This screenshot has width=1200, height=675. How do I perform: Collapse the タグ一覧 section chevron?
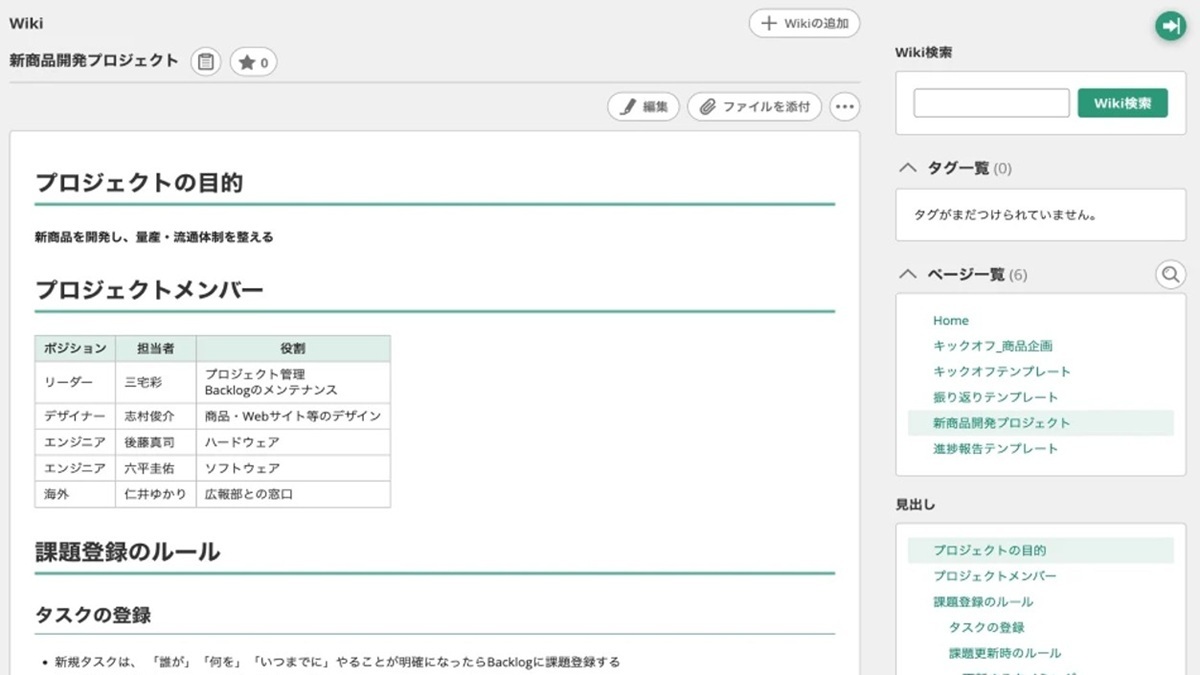pyautogui.click(x=908, y=168)
